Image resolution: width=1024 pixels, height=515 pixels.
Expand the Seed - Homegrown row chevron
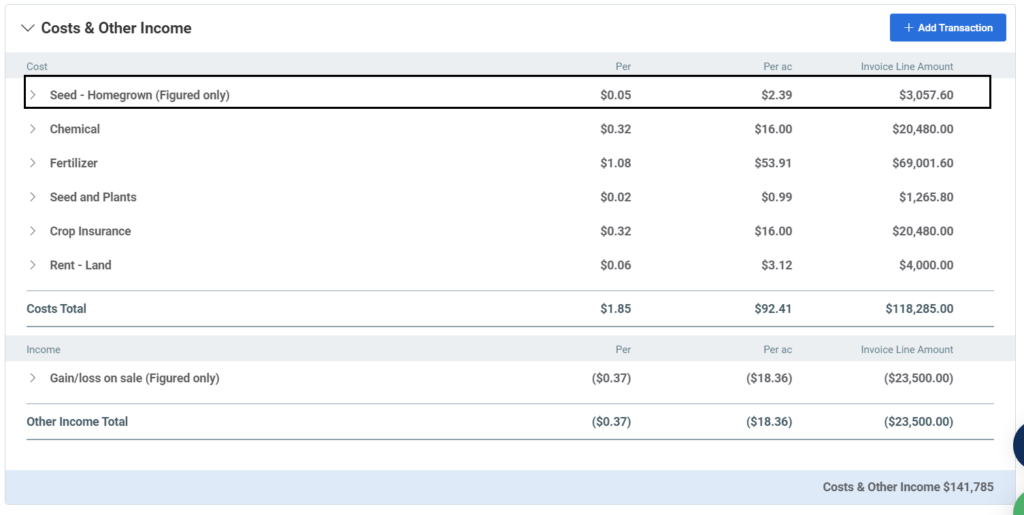[33, 95]
